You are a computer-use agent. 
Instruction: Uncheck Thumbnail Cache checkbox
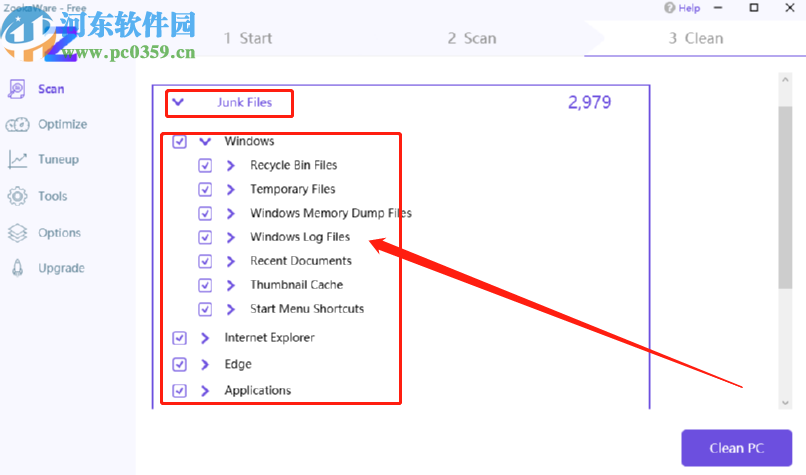point(205,285)
